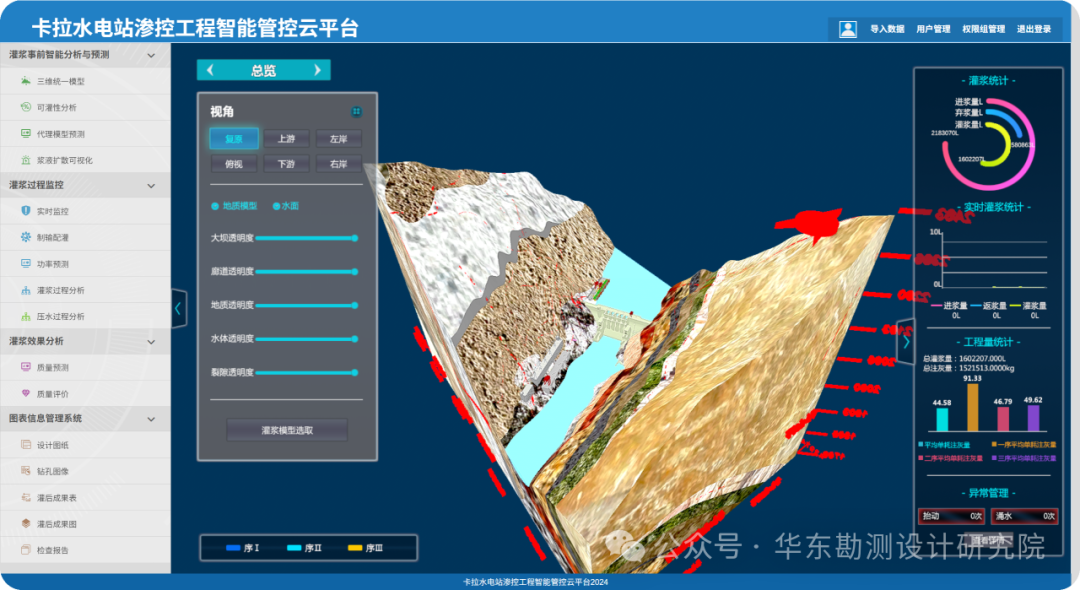Toggle the 地质模型 radio option
This screenshot has height=590, width=1080.
pyautogui.click(x=215, y=206)
